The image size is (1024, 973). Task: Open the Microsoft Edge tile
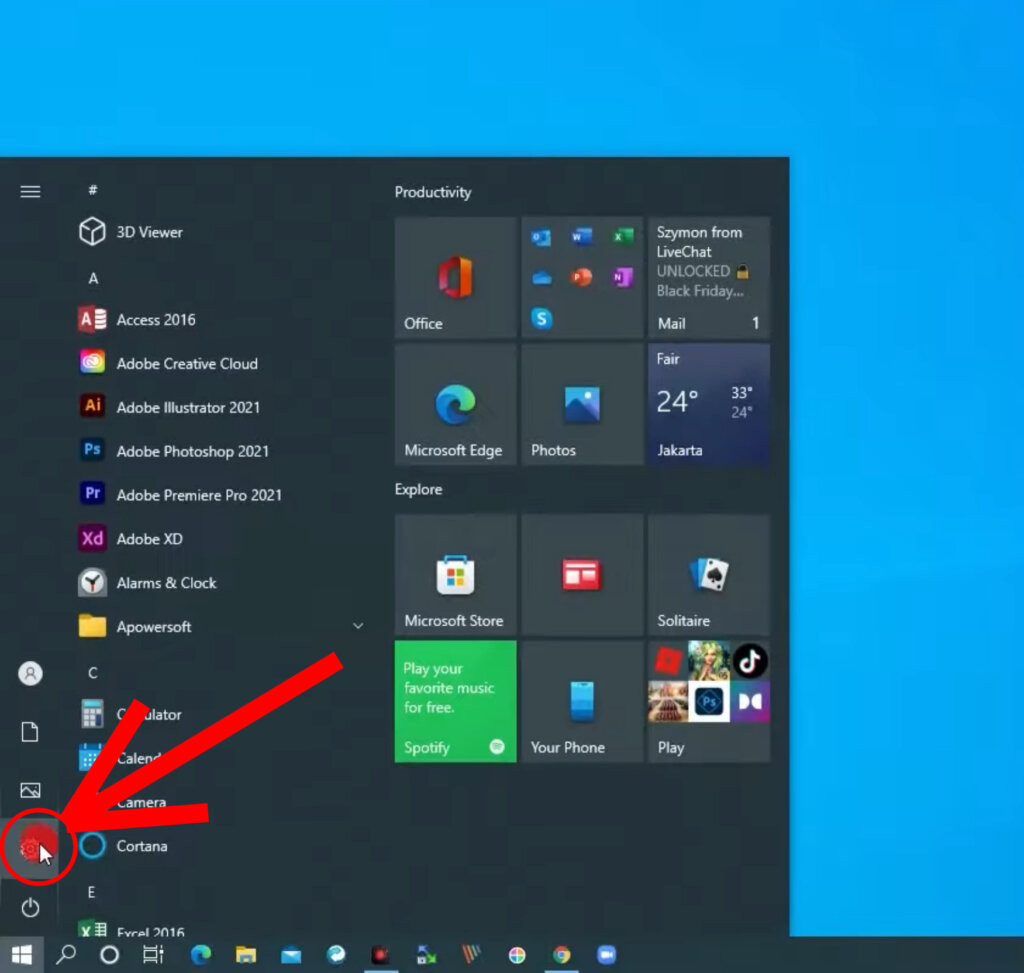point(455,405)
